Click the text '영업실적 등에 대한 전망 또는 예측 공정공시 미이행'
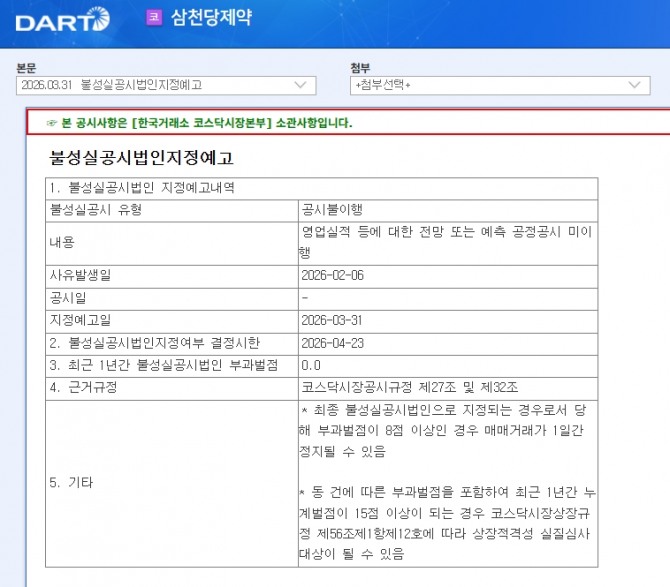Screen dimensions: 670x587 point(447,242)
